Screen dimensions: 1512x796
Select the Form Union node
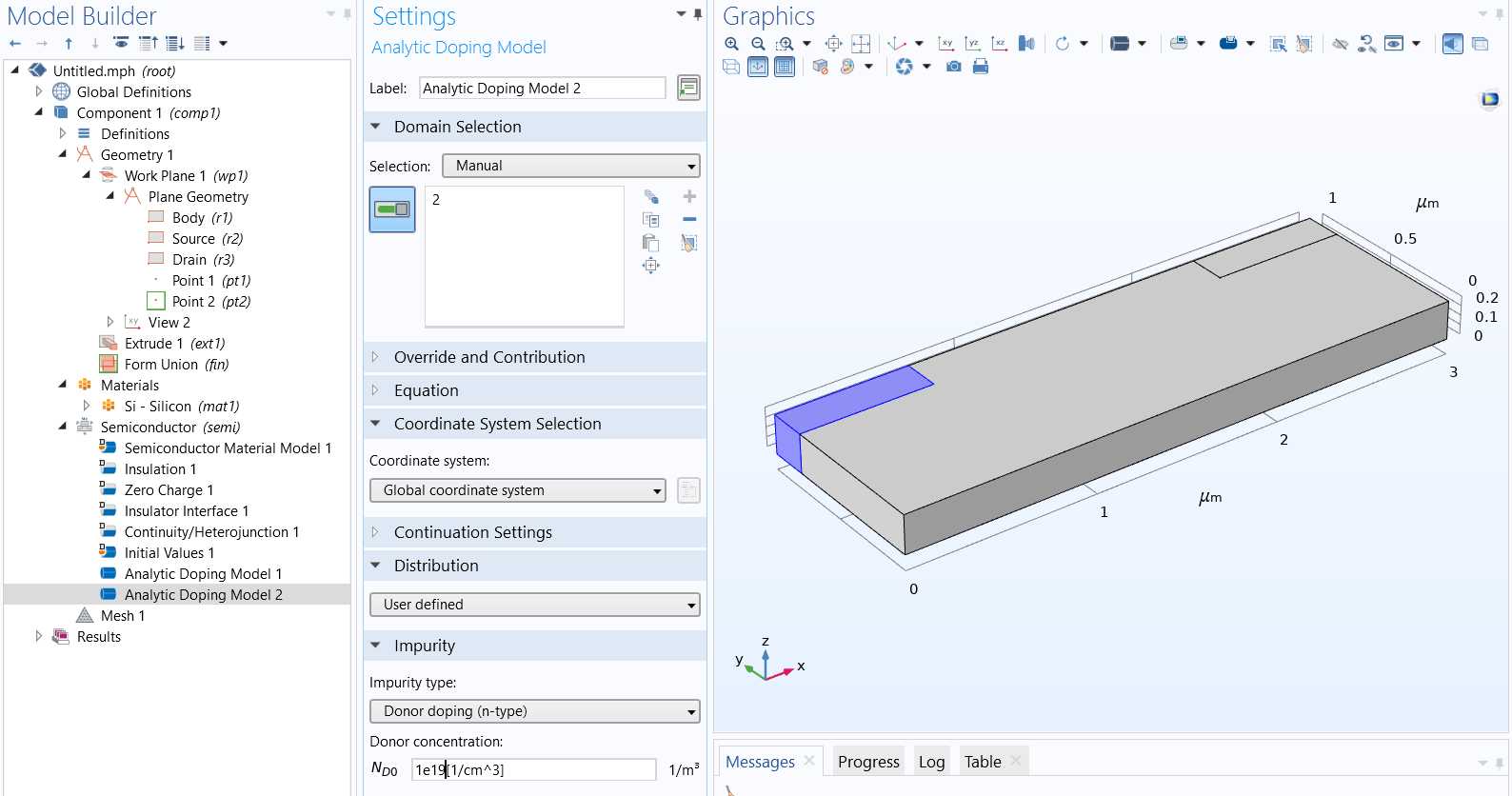click(x=176, y=365)
